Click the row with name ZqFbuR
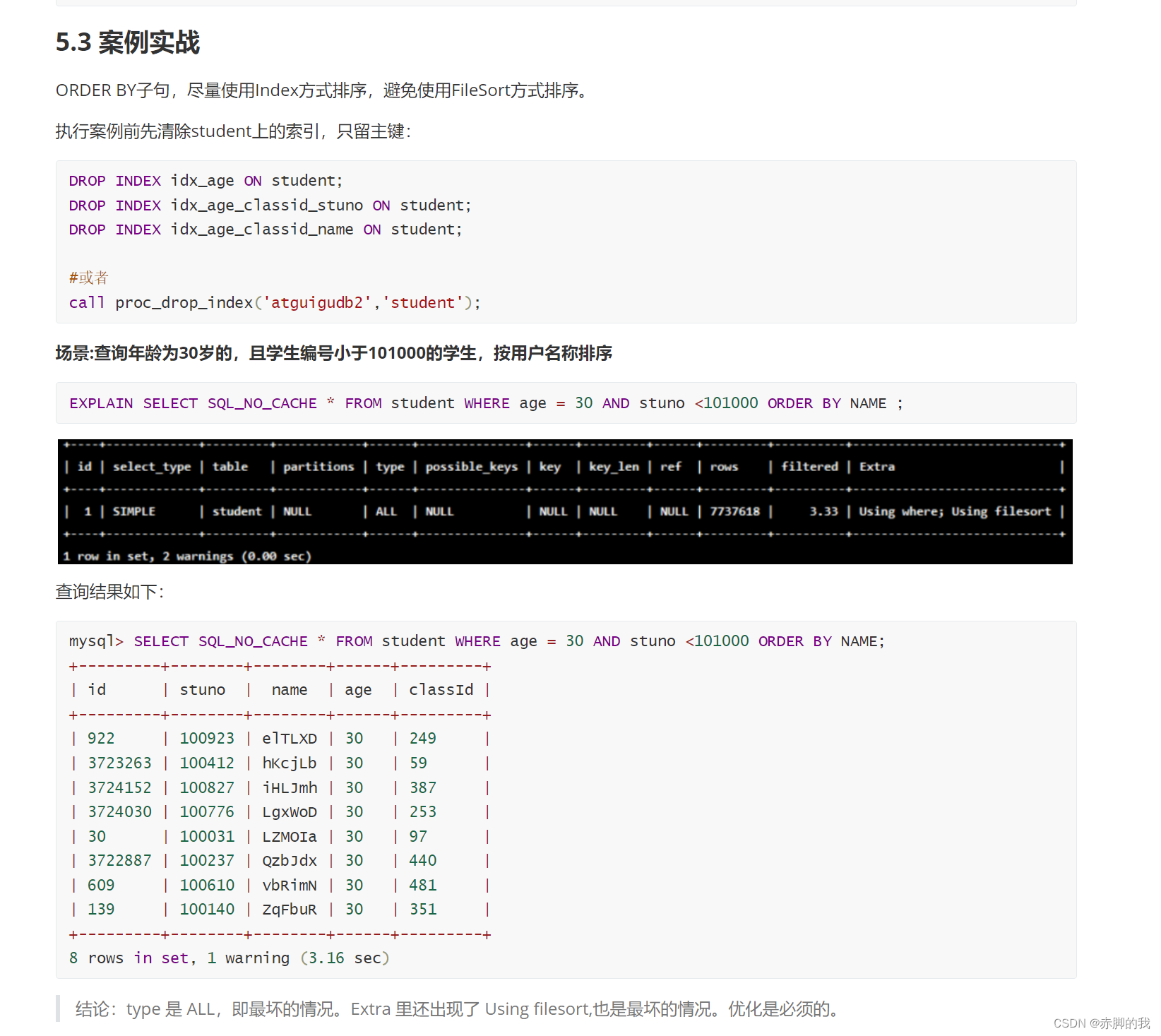The image size is (1161, 1036). [280, 910]
